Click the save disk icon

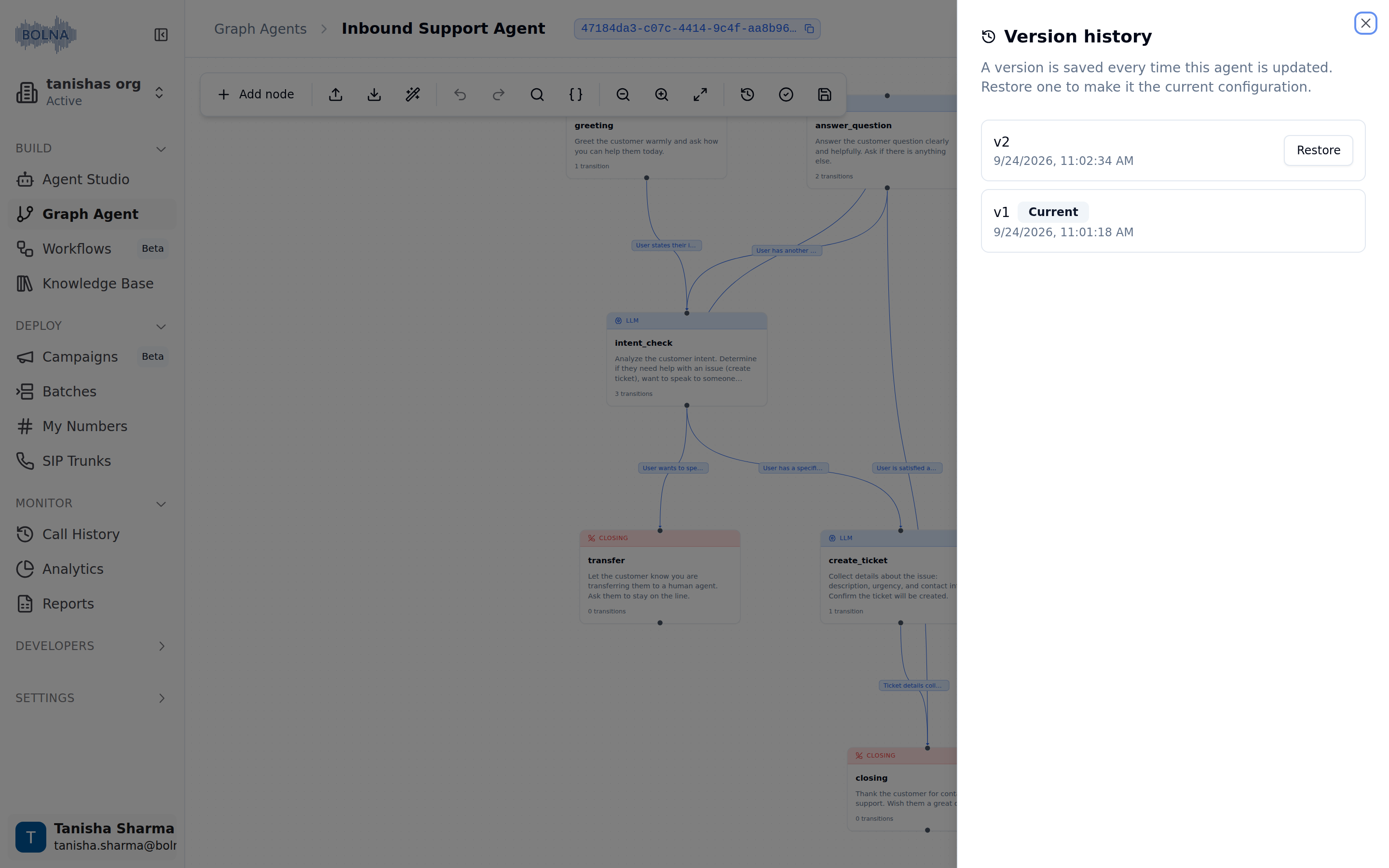pyautogui.click(x=825, y=94)
